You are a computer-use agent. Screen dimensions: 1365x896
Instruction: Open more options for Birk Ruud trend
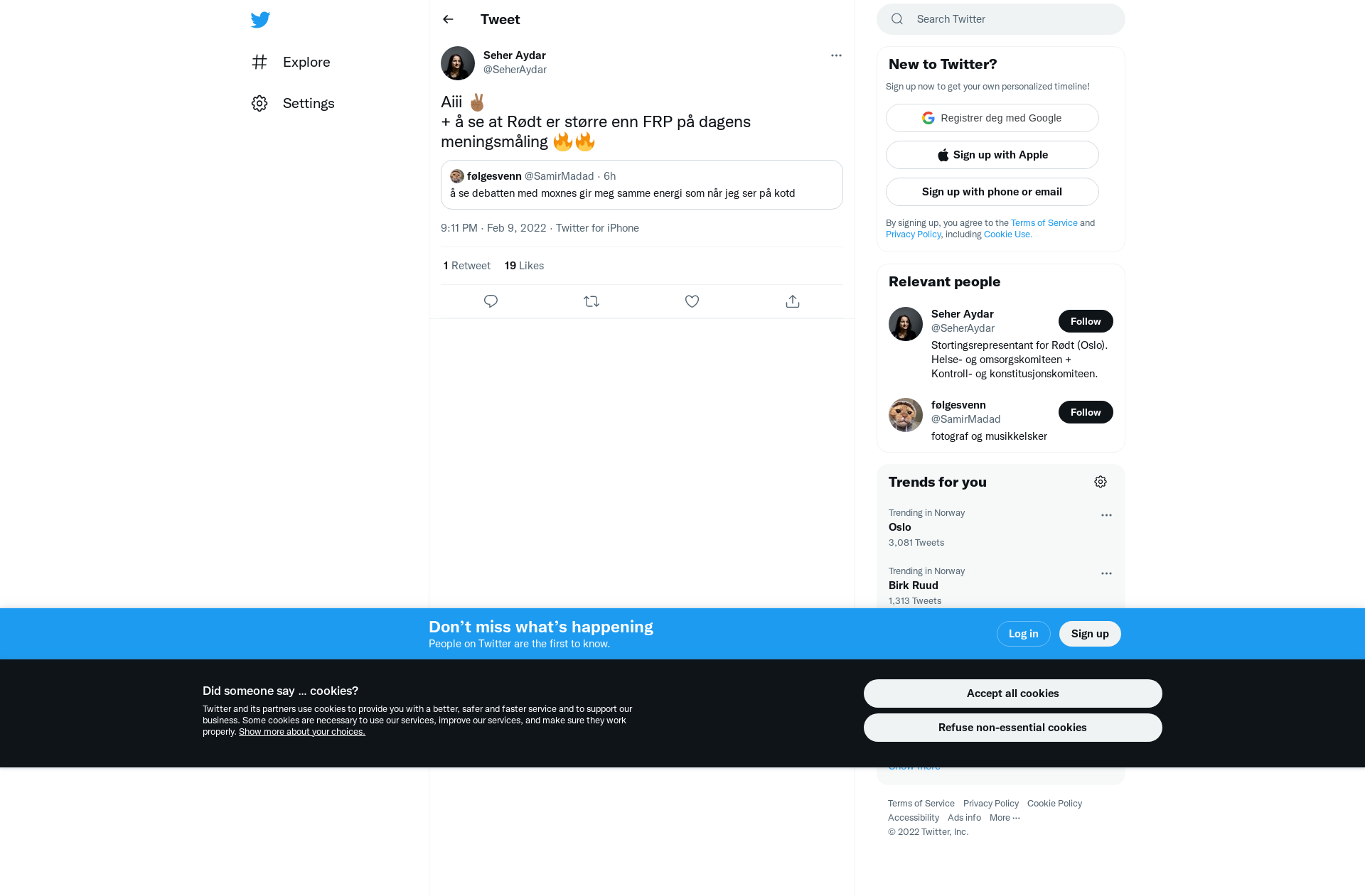tap(1106, 573)
